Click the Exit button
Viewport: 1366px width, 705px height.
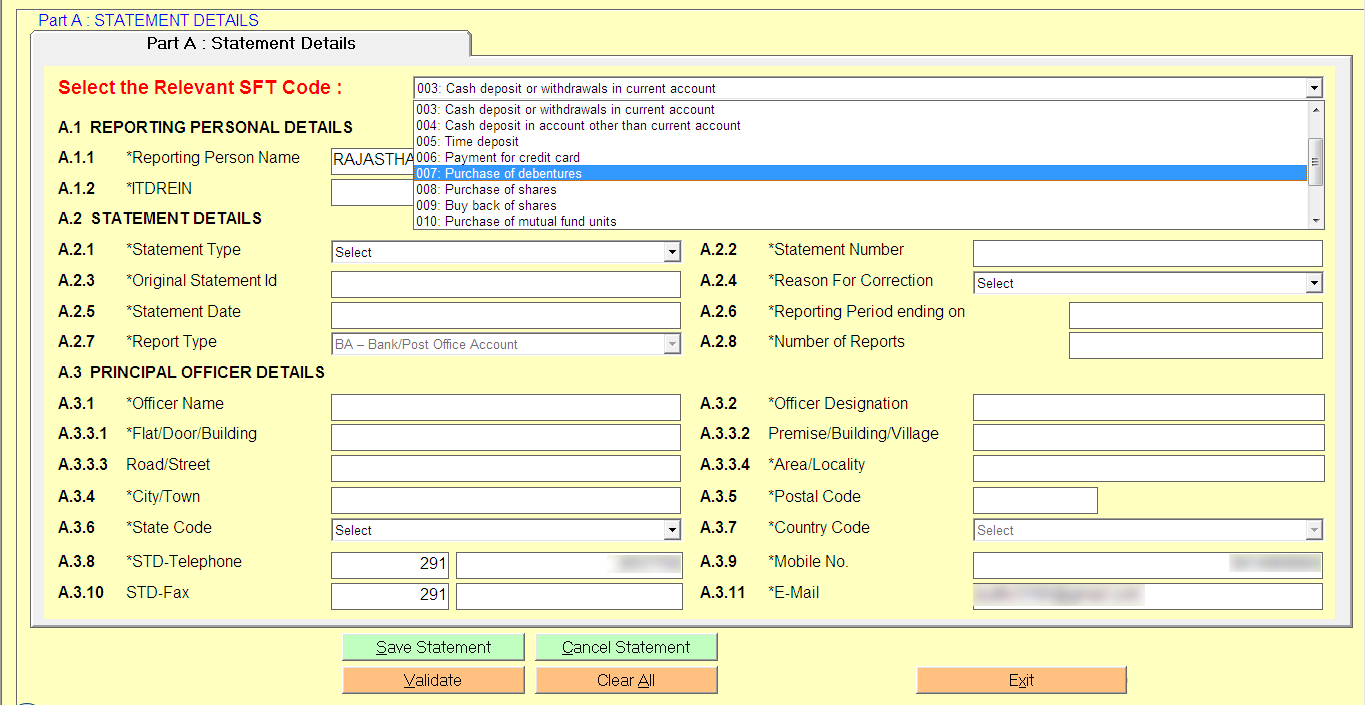pyautogui.click(x=1021, y=681)
